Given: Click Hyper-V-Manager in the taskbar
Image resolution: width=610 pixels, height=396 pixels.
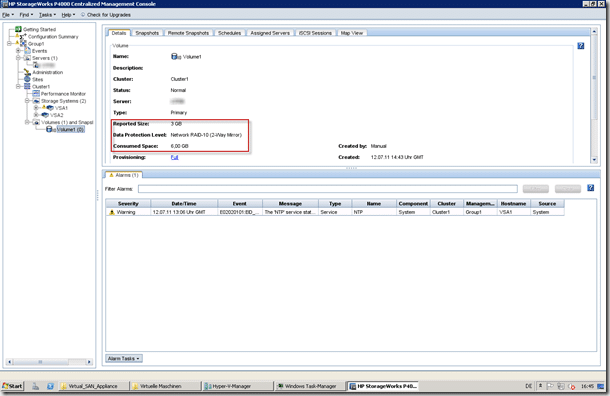Looking at the screenshot, I should coord(238,386).
